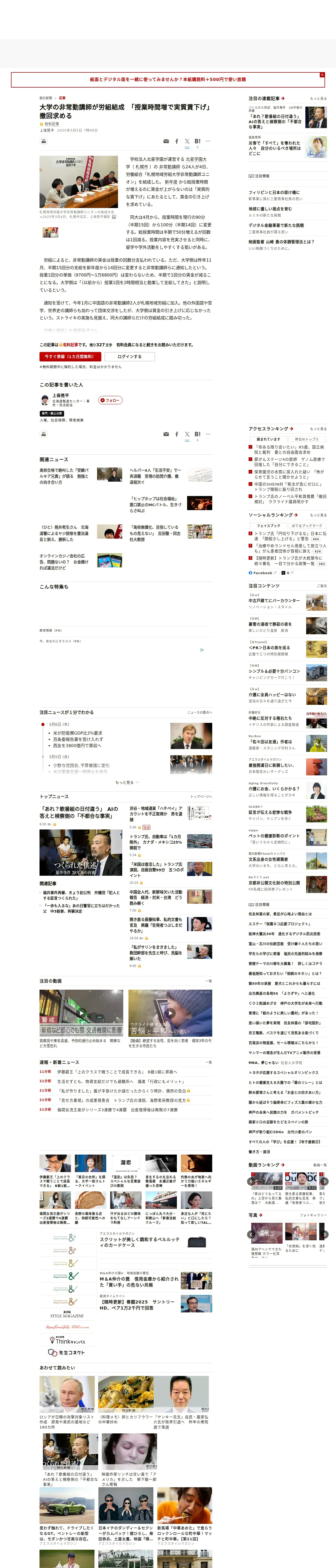Click 今すぐ登録（1カ月間無料）button
This screenshot has width=336, height=1568.
70,357
